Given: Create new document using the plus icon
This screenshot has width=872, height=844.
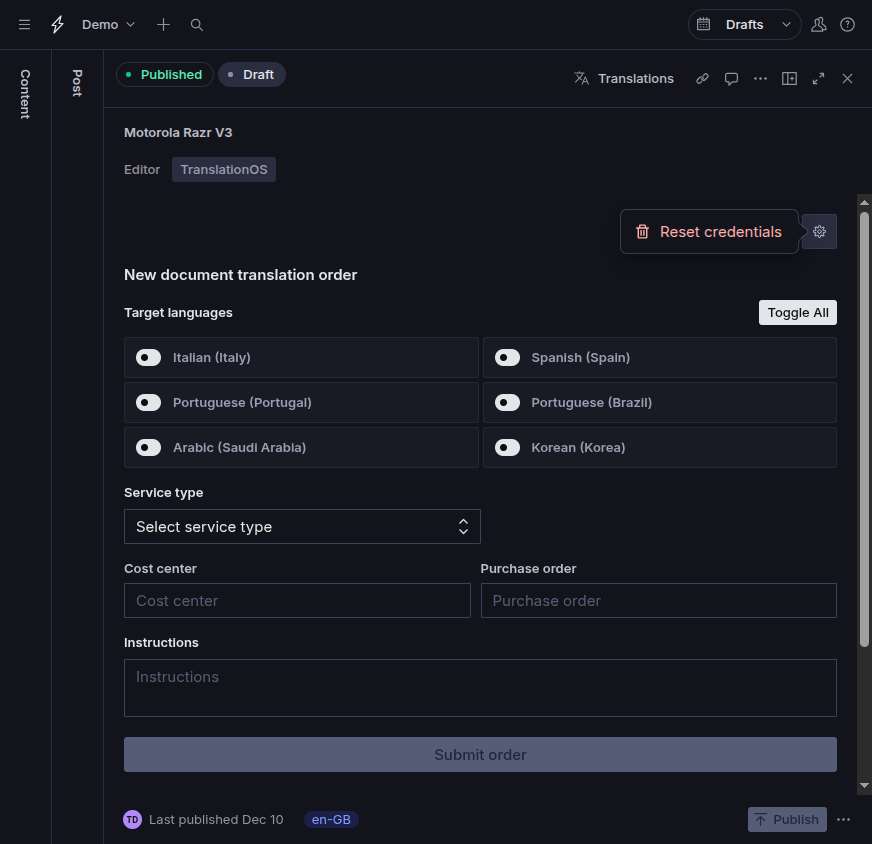Looking at the screenshot, I should (163, 24).
